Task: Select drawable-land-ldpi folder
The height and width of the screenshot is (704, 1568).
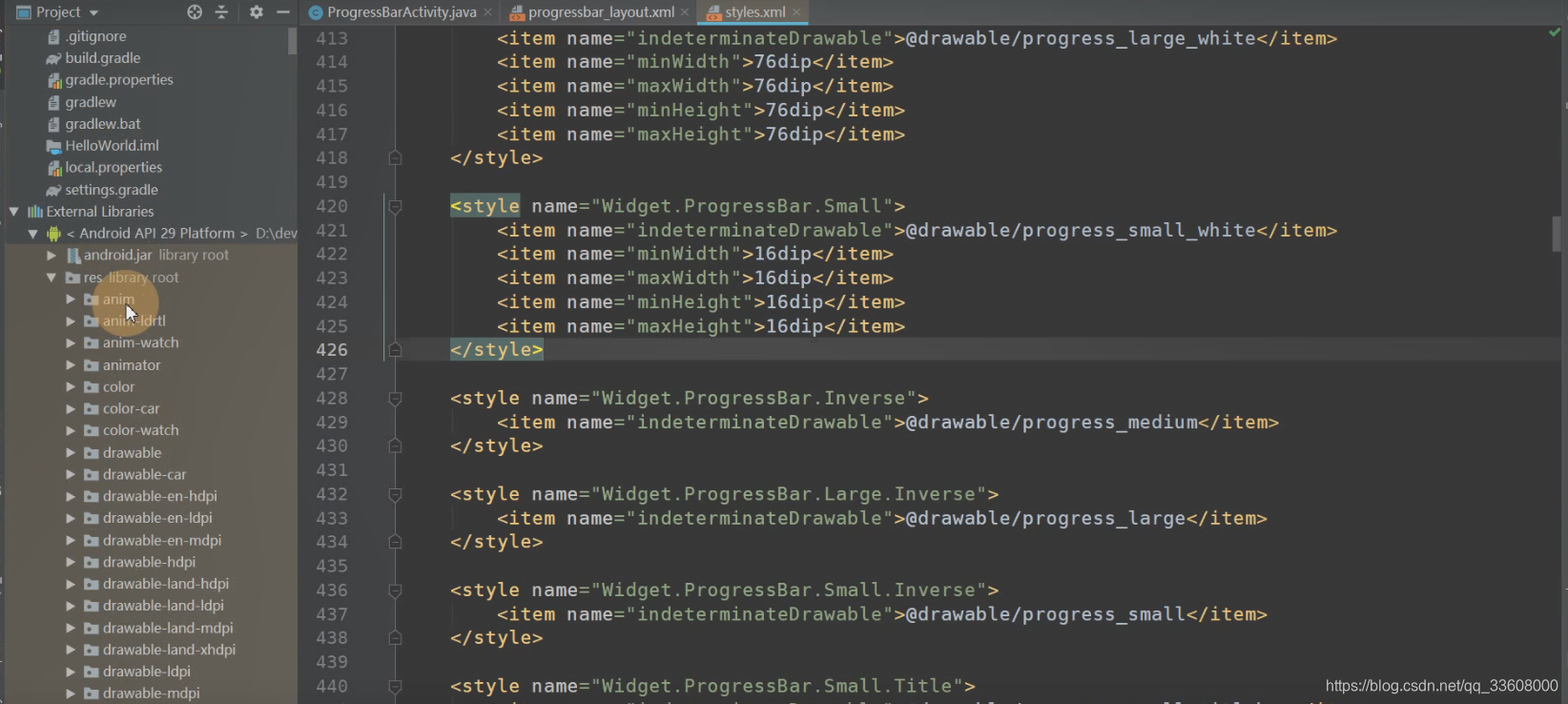Action: [163, 607]
